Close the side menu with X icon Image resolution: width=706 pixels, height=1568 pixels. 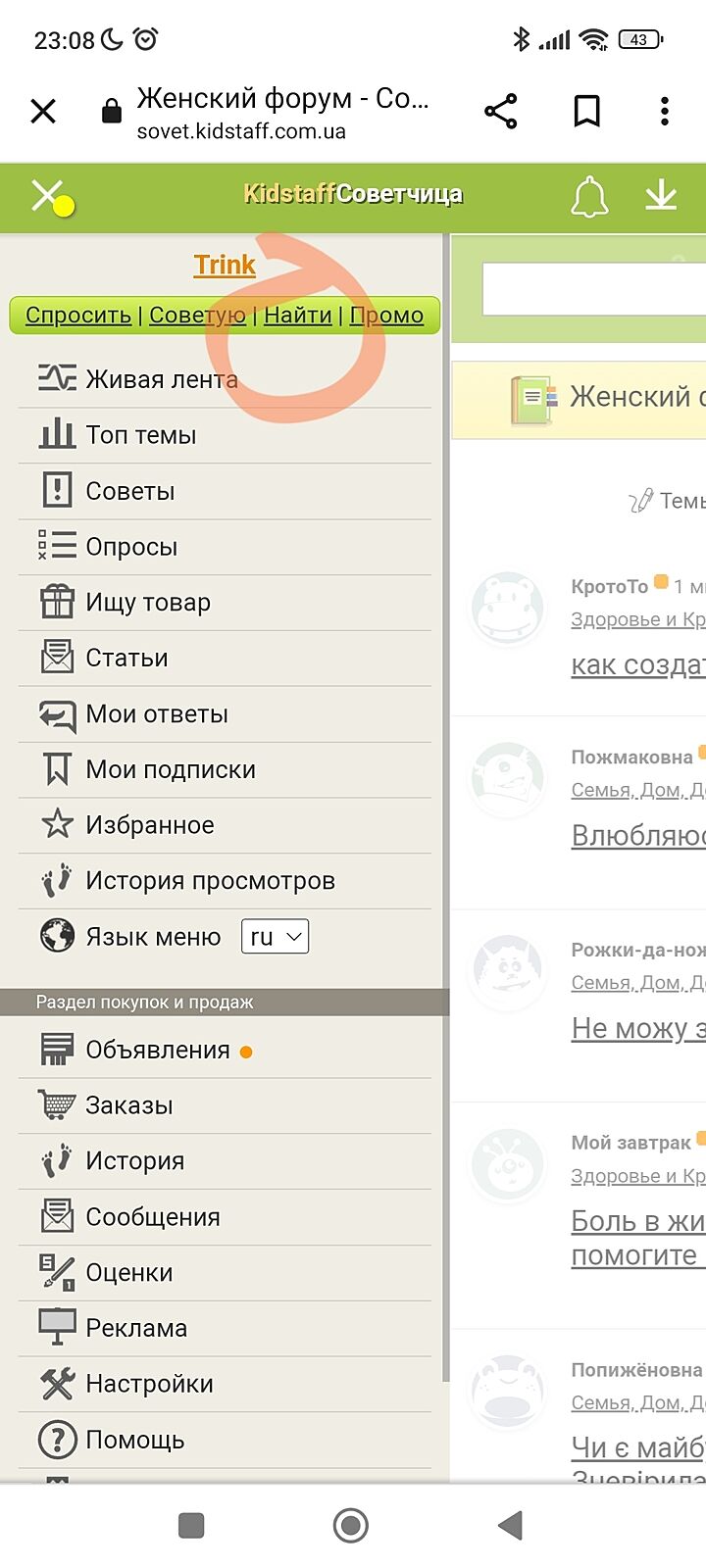click(x=46, y=195)
